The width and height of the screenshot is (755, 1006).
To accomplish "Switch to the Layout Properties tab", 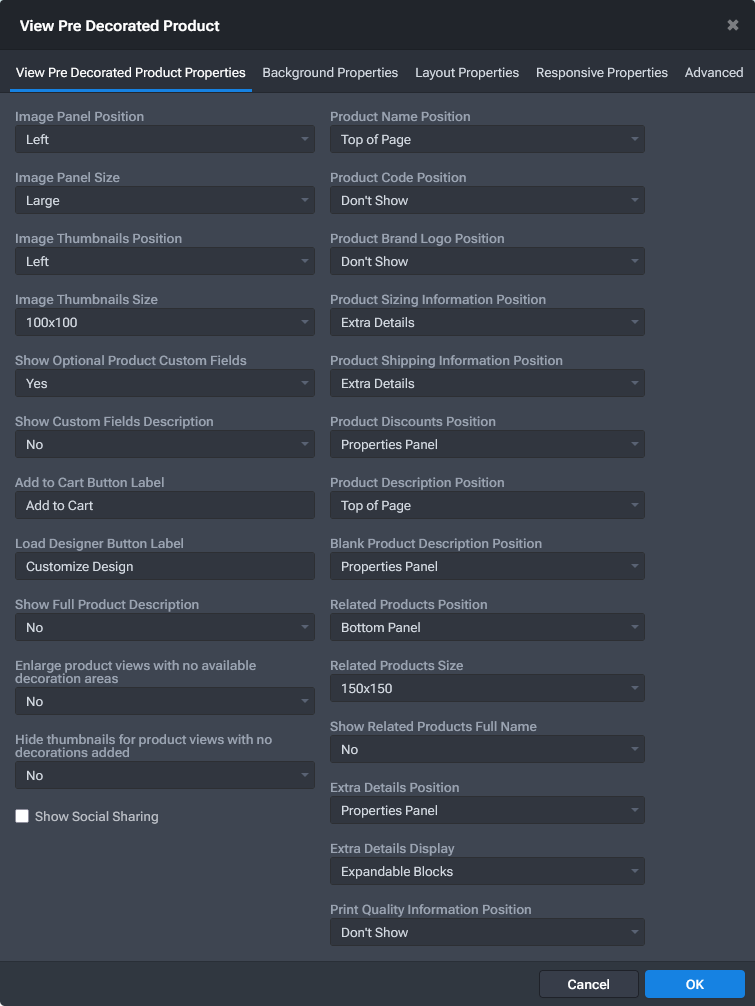I will click(467, 72).
